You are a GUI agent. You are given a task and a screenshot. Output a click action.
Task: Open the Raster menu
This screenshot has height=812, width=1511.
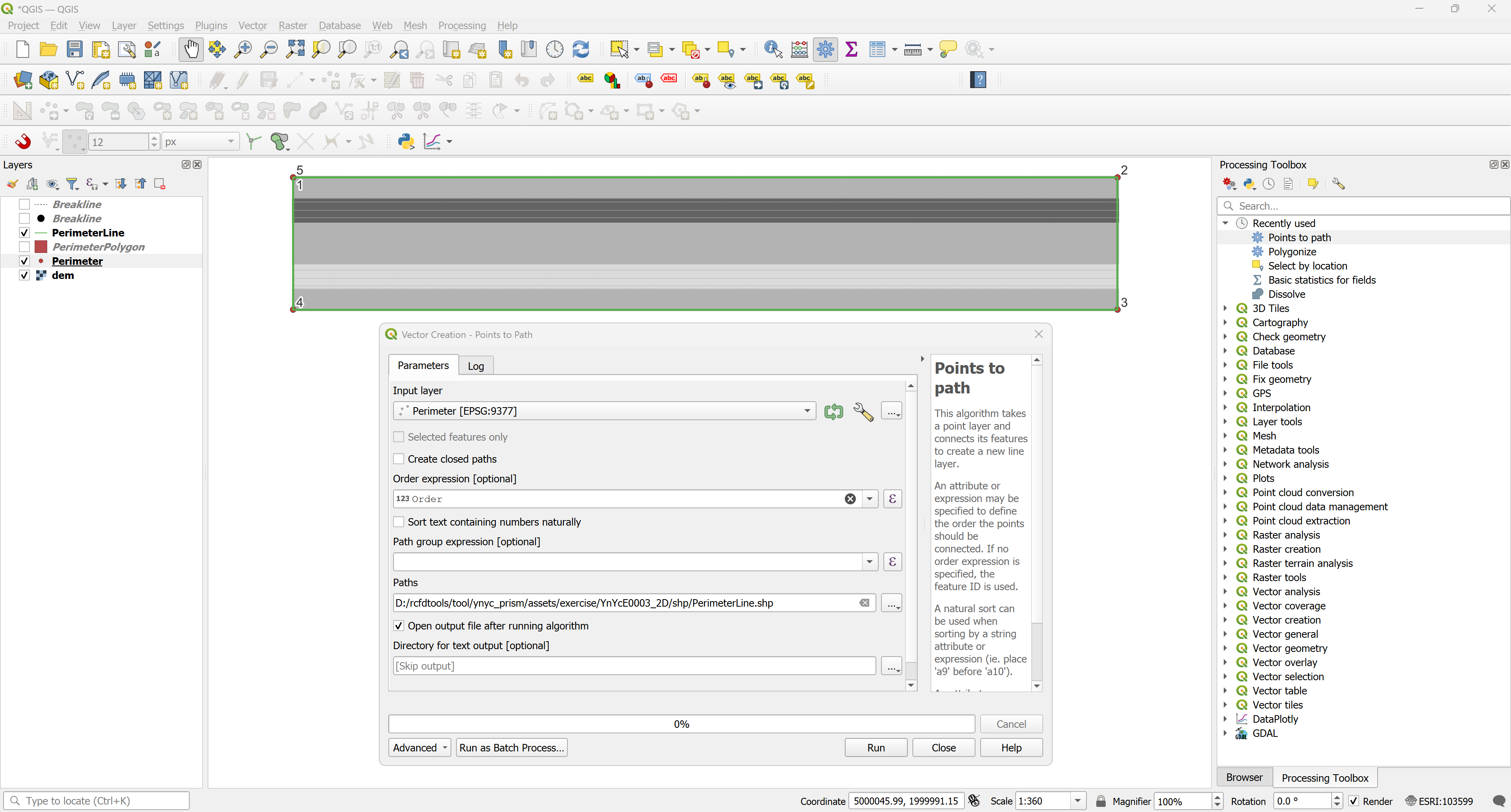tap(293, 25)
